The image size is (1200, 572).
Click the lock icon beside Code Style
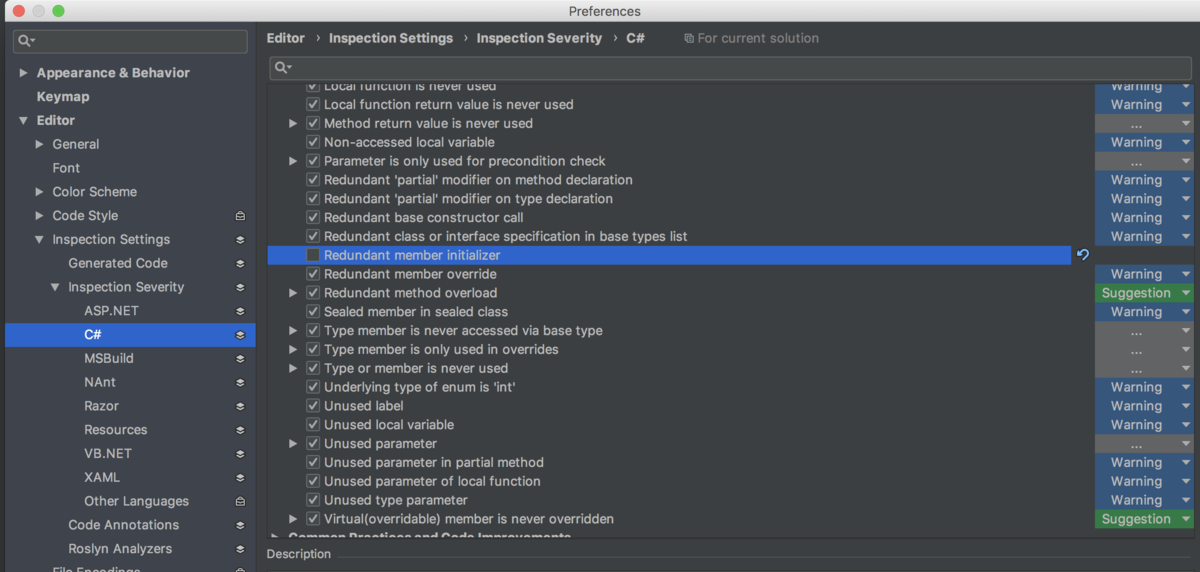click(x=240, y=216)
